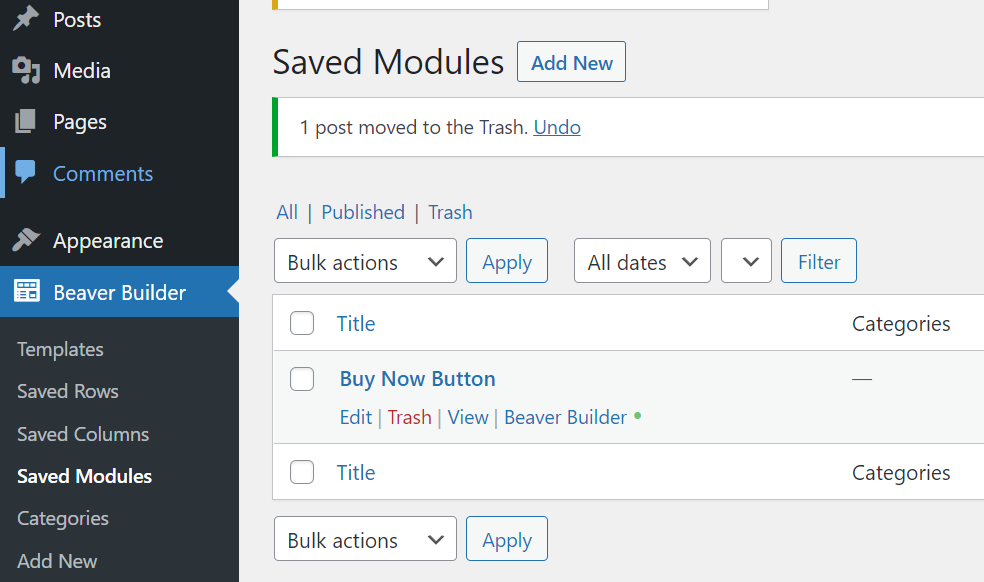Select the Appearance paintbrush icon

(28, 240)
